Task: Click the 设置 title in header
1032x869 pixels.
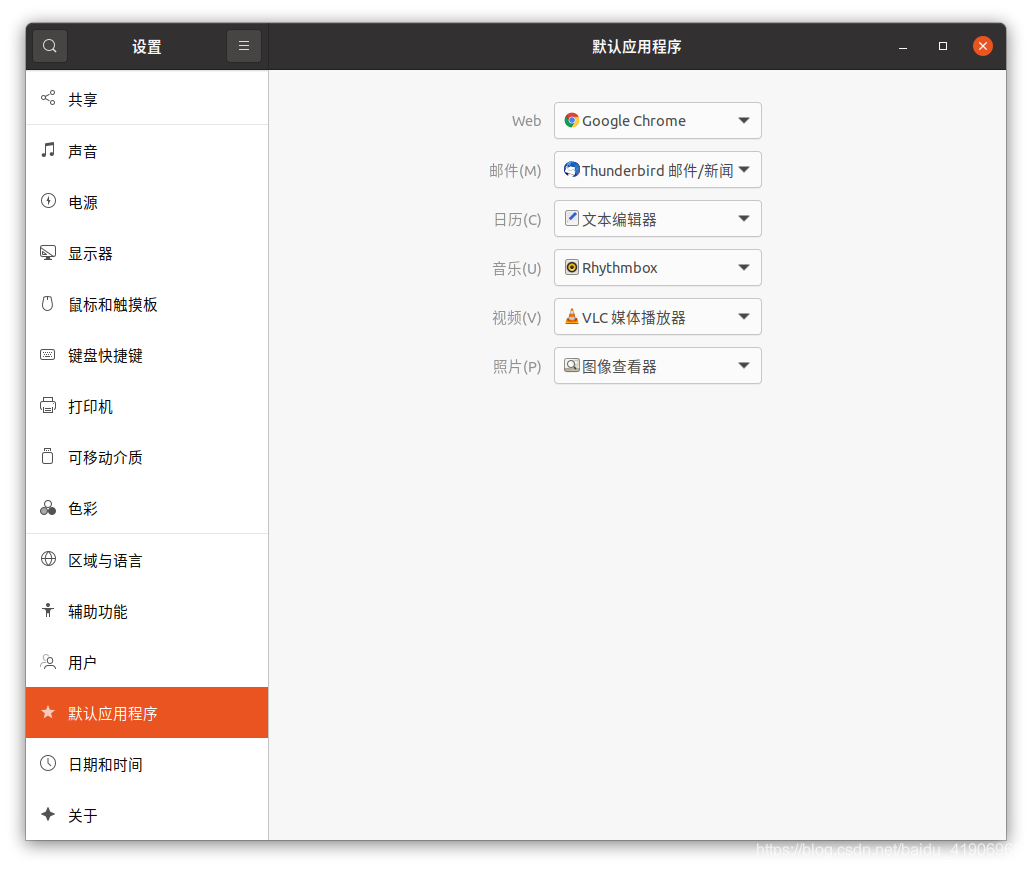Action: pos(147,47)
